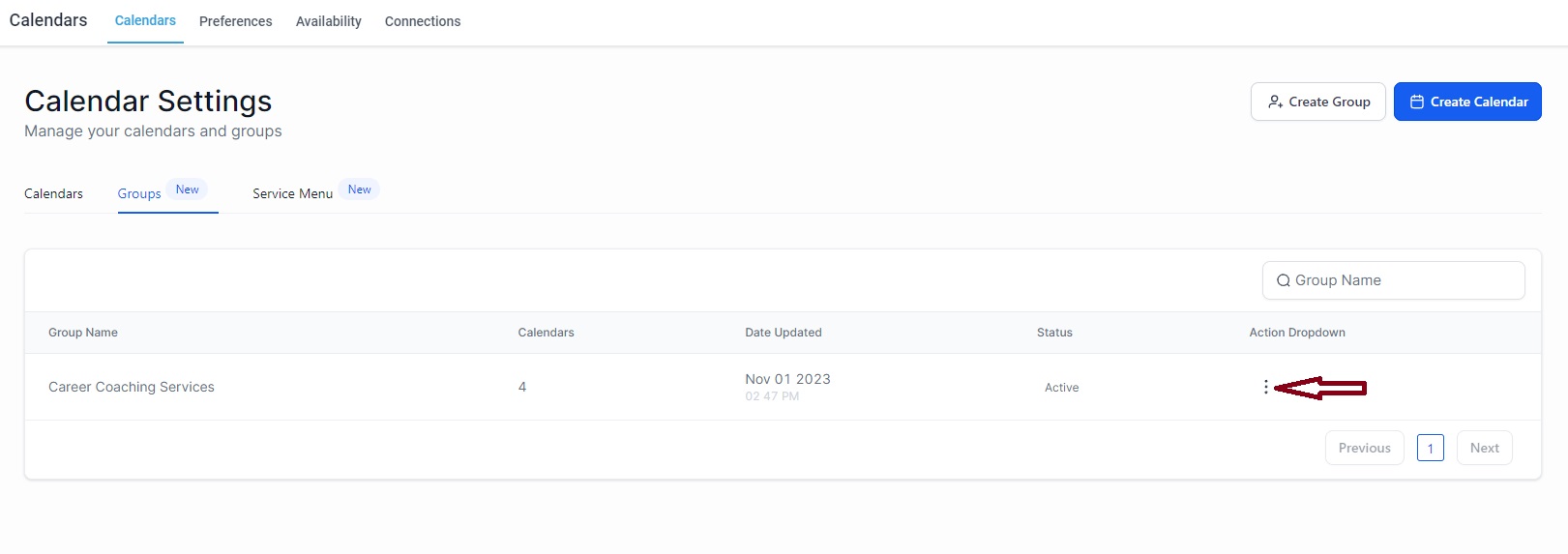This screenshot has height=554, width=1568.
Task: Focus the Group Name search field
Action: point(1393,280)
